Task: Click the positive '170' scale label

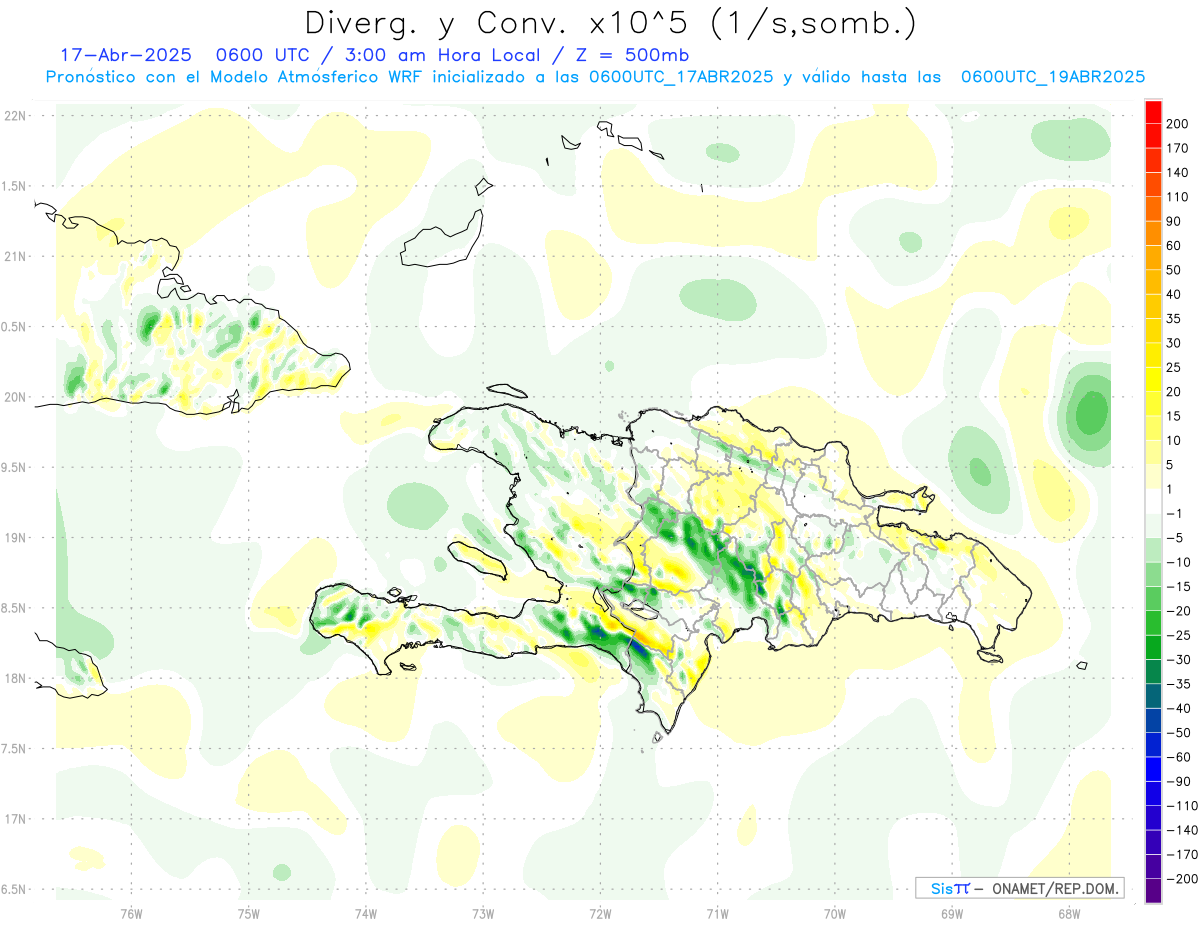Action: coord(1179,149)
